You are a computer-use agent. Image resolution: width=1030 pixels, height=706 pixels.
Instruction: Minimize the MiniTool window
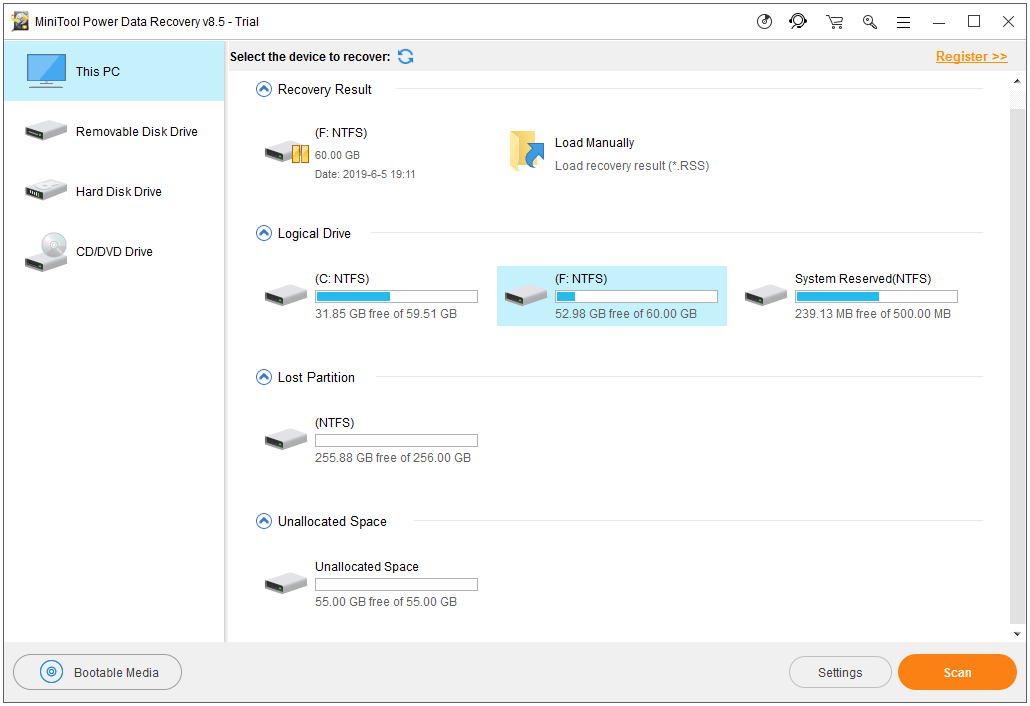point(939,22)
